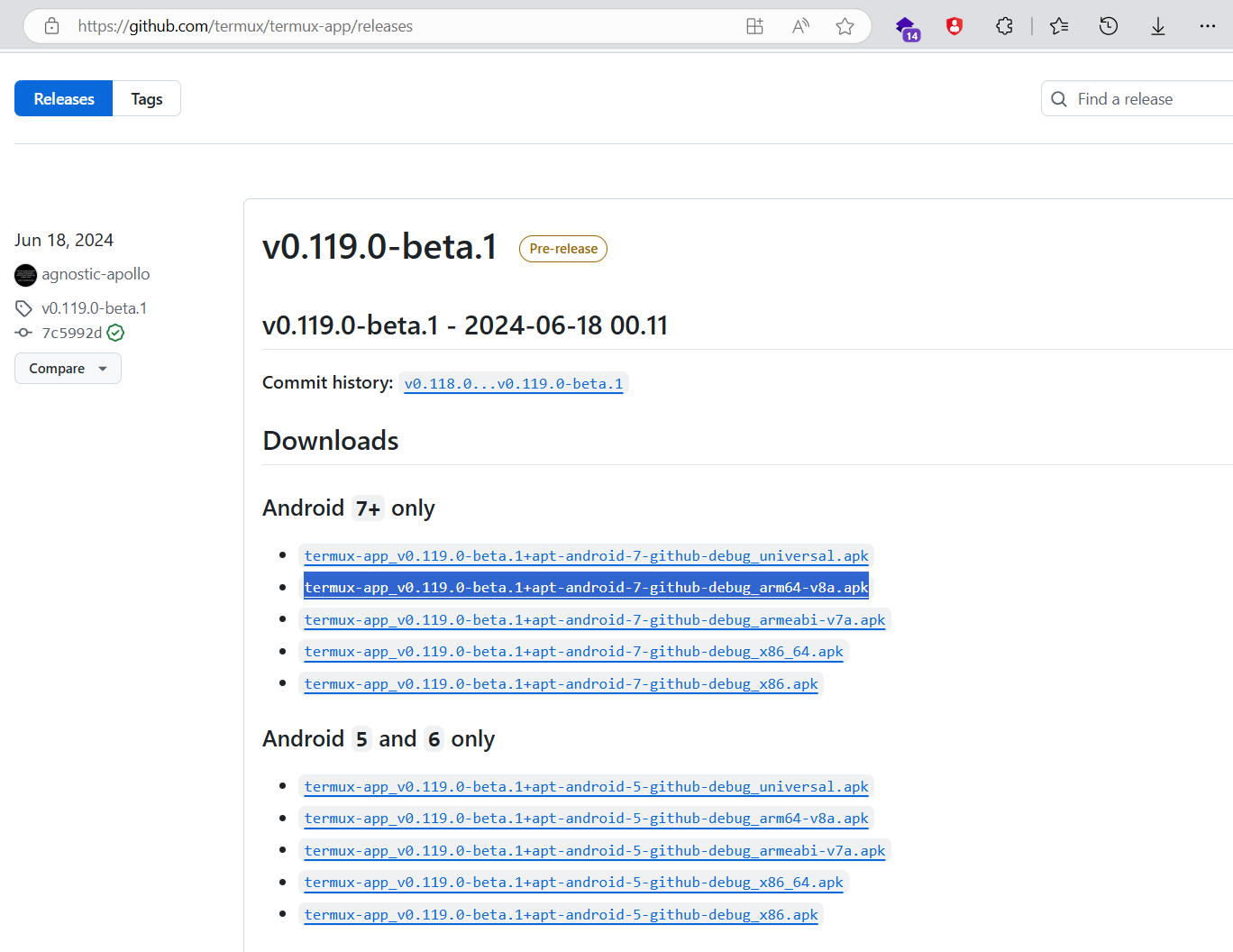1233x952 pixels.
Task: Click the site lock icon in address bar
Action: tap(52, 26)
